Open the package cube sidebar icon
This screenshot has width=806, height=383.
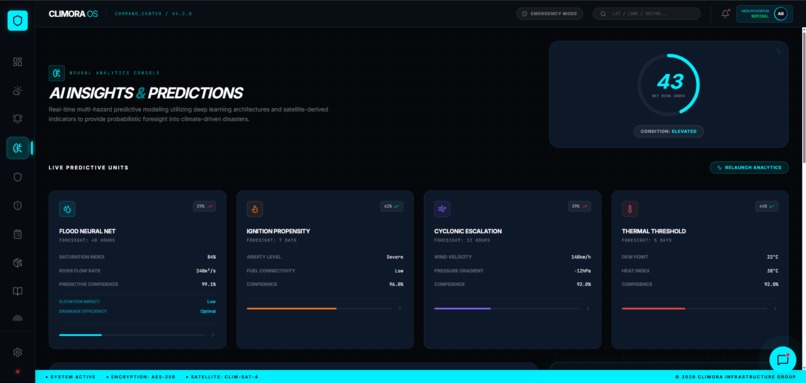[17, 263]
